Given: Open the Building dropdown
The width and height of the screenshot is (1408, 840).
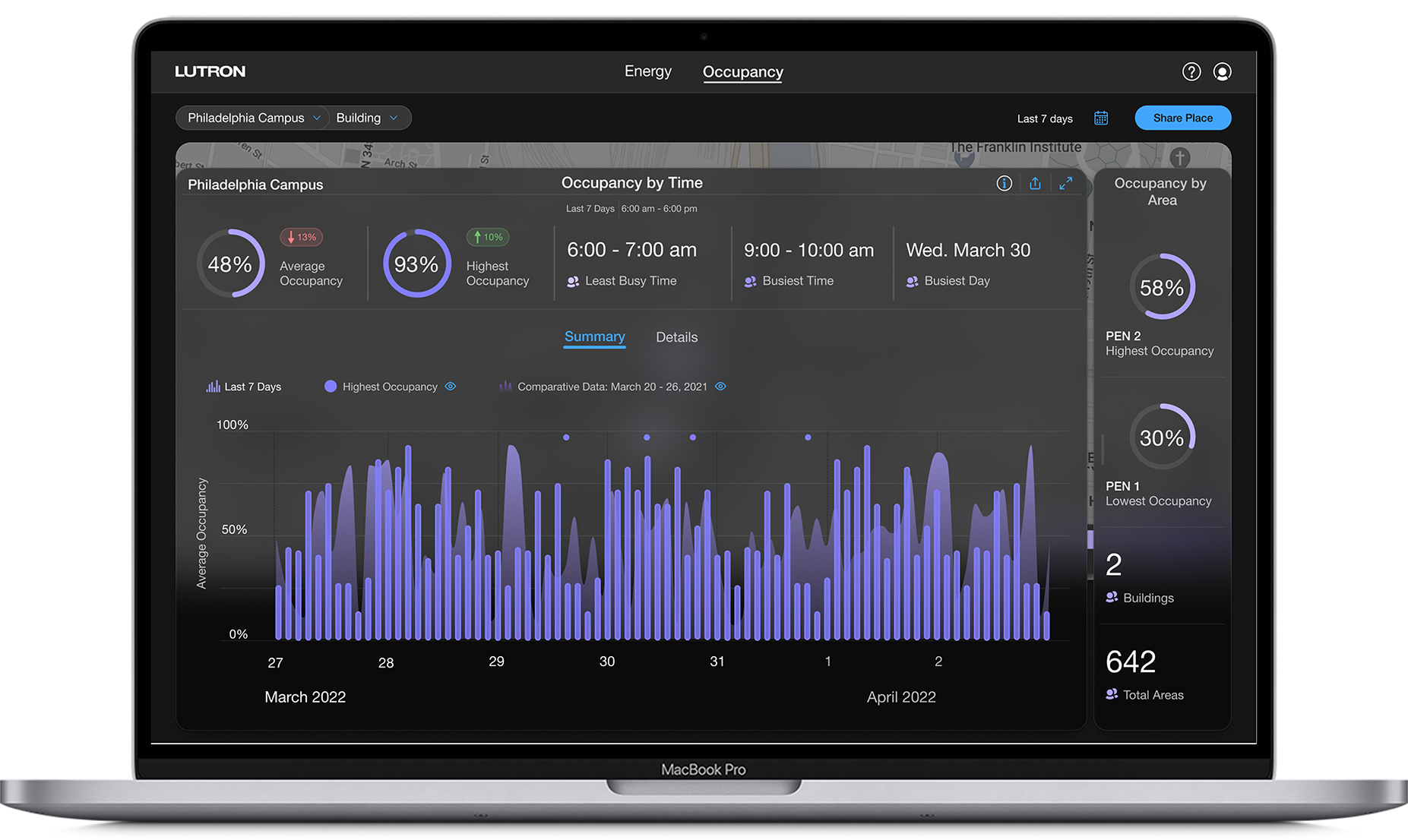Looking at the screenshot, I should 369,118.
